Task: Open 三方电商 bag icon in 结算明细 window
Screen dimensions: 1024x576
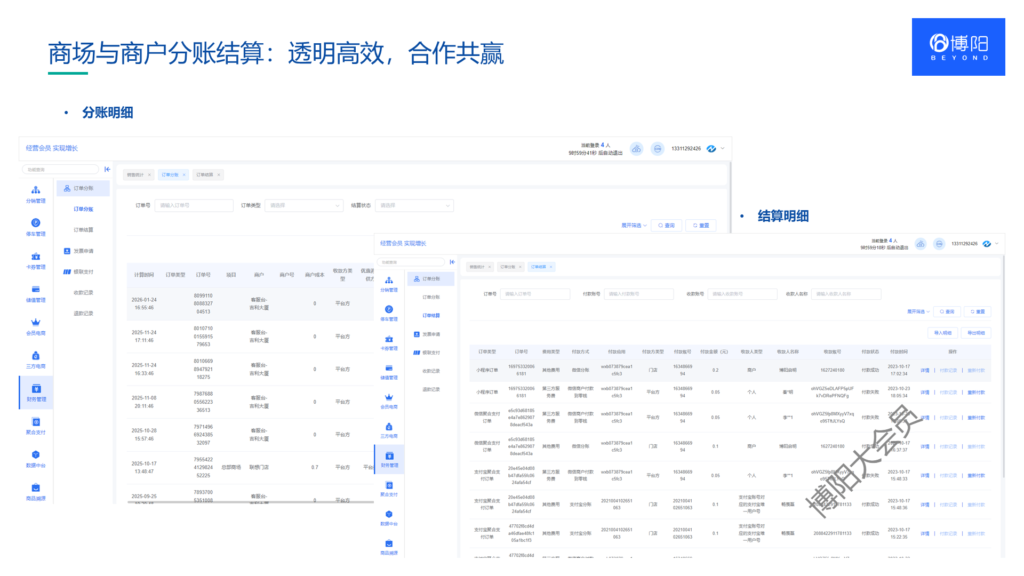Action: [389, 426]
